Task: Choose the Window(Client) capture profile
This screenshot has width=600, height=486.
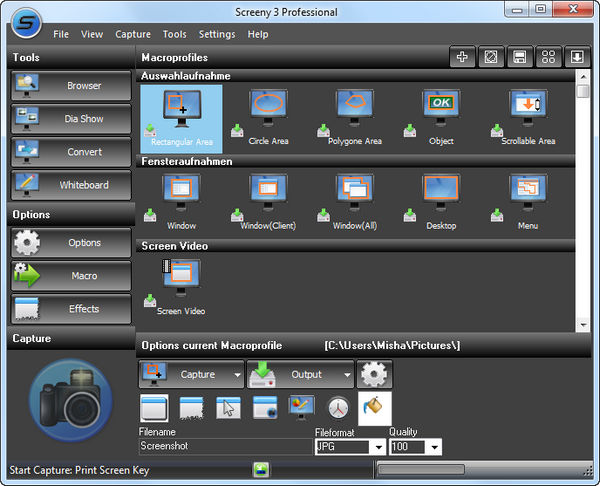Action: (268, 202)
